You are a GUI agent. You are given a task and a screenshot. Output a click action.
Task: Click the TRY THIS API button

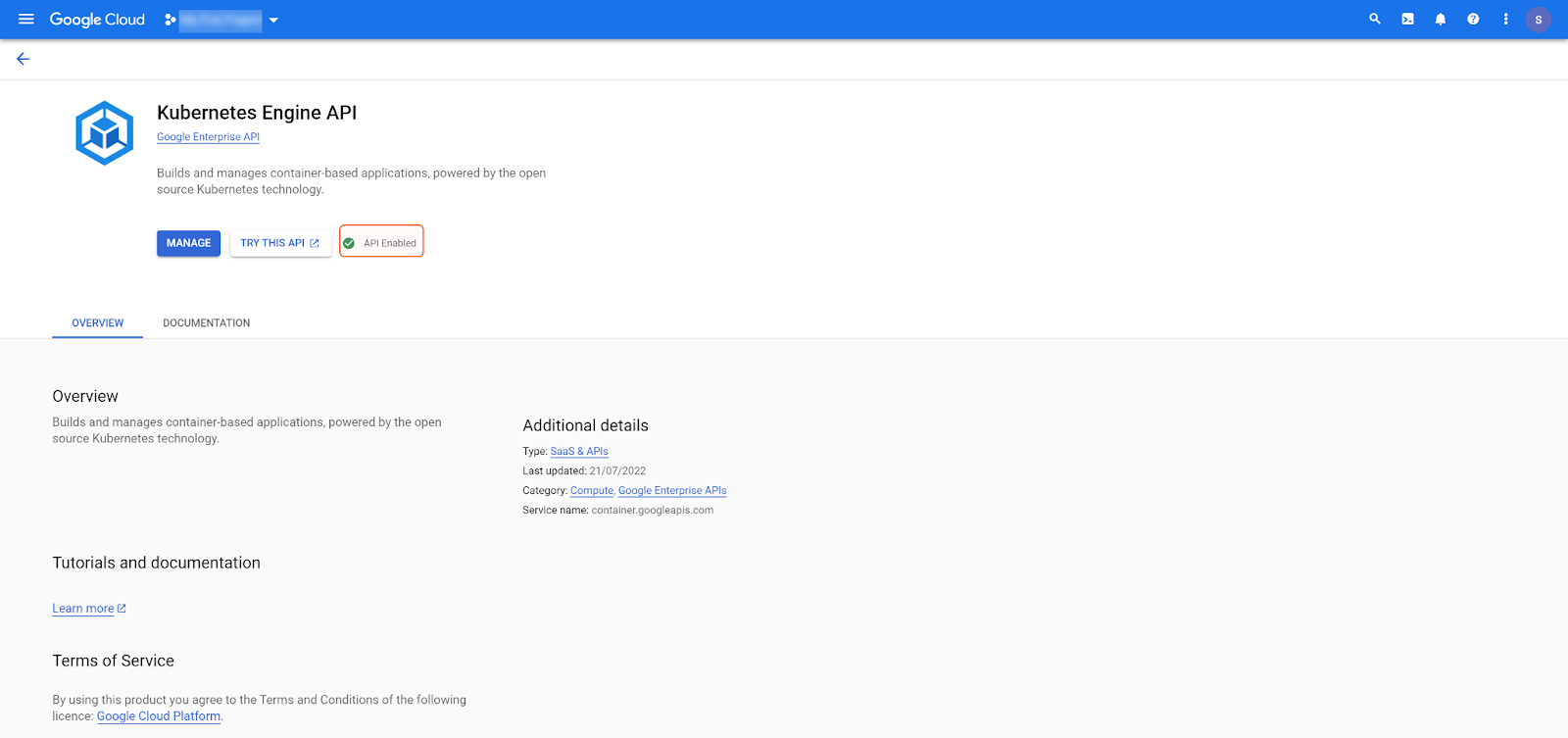coord(280,243)
